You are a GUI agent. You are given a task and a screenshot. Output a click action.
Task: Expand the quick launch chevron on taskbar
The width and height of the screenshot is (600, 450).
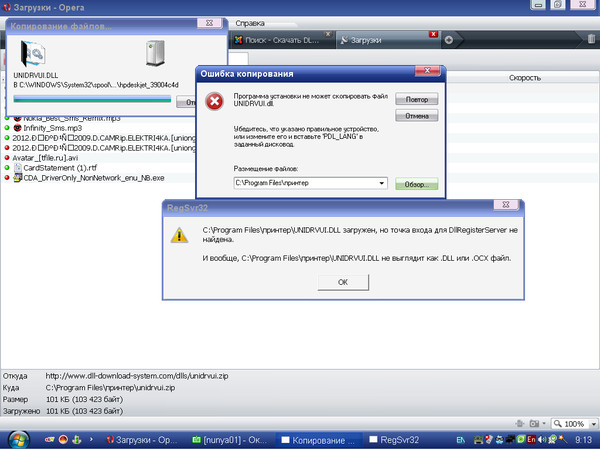[x=91, y=439]
